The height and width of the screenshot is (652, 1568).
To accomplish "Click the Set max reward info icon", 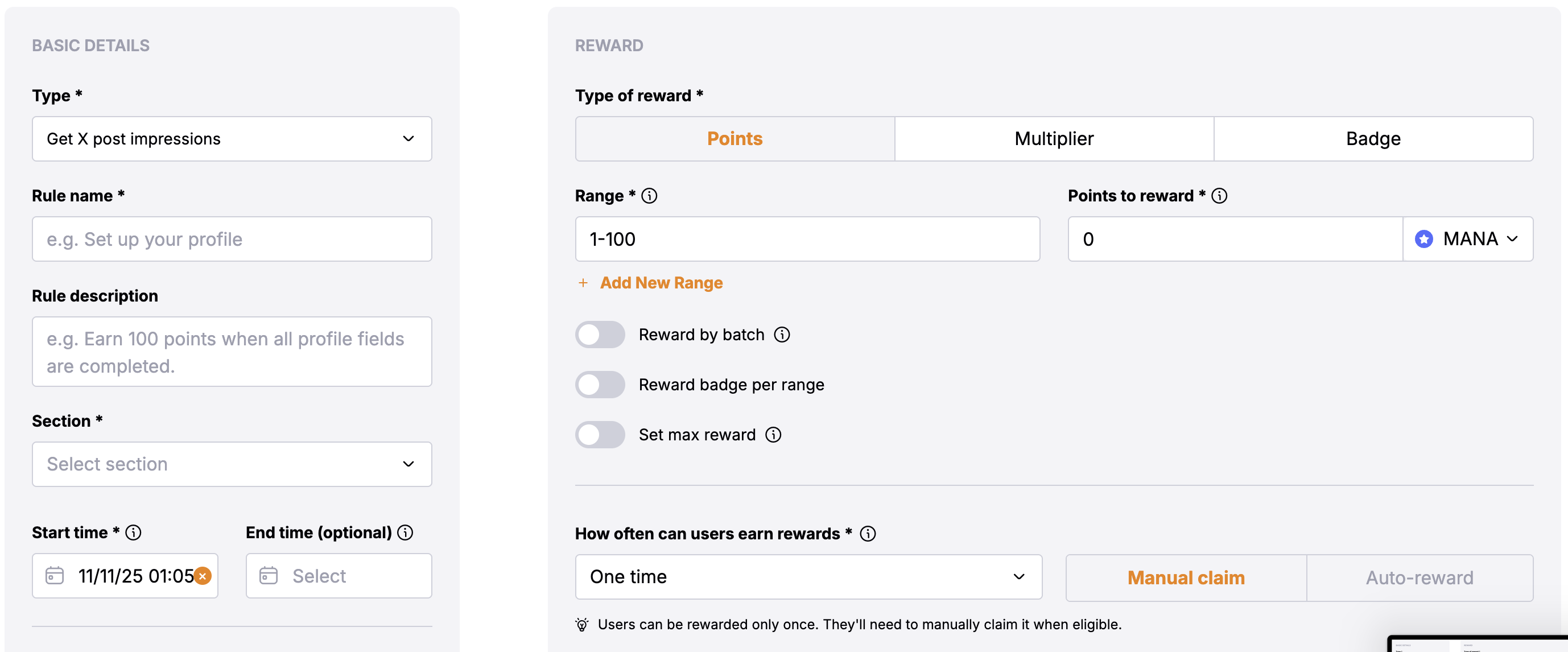I will tap(773, 435).
